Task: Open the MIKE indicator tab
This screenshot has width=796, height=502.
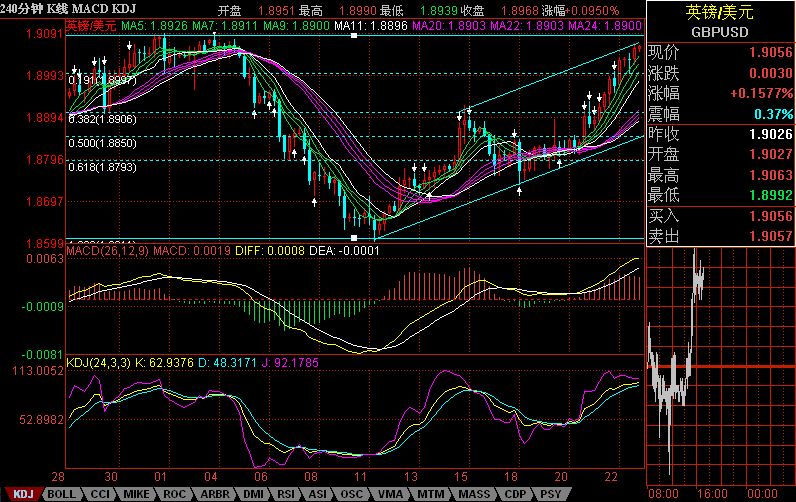Action: (136, 494)
